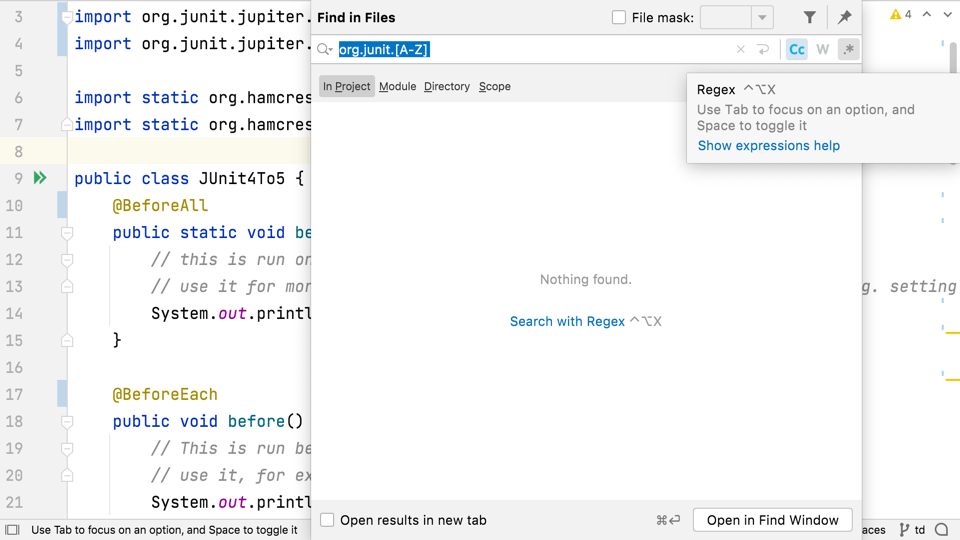
Task: Select the Directory search tab
Action: click(446, 86)
